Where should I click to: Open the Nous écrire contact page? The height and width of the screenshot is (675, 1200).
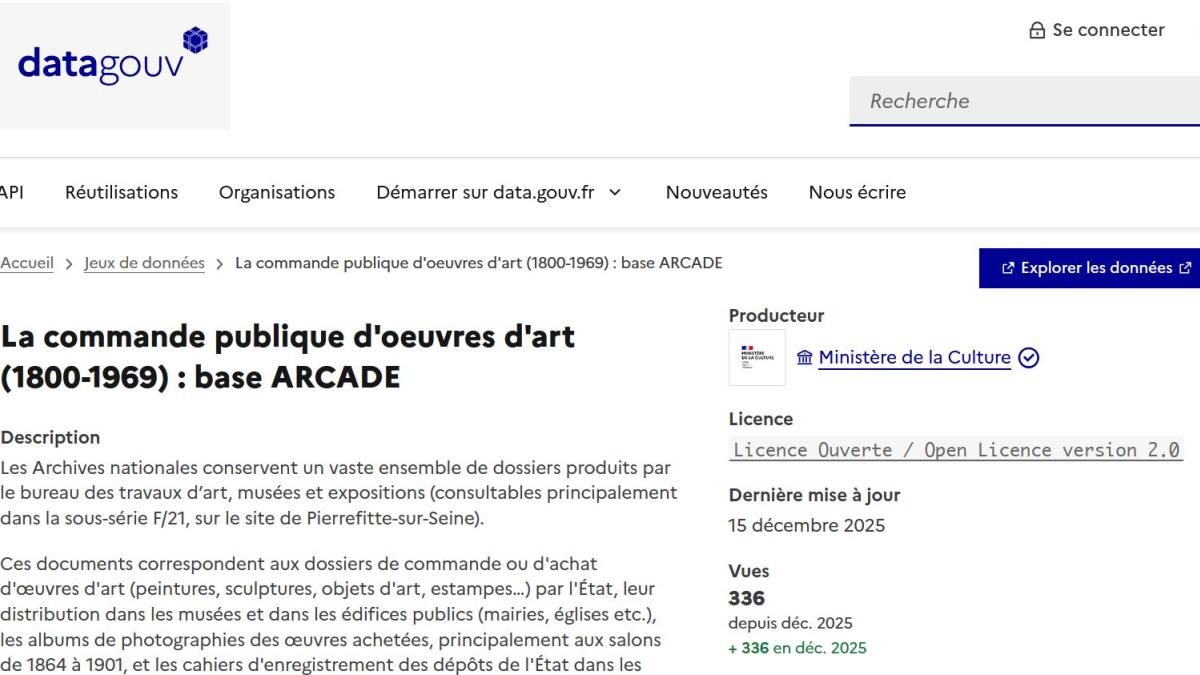(x=857, y=193)
